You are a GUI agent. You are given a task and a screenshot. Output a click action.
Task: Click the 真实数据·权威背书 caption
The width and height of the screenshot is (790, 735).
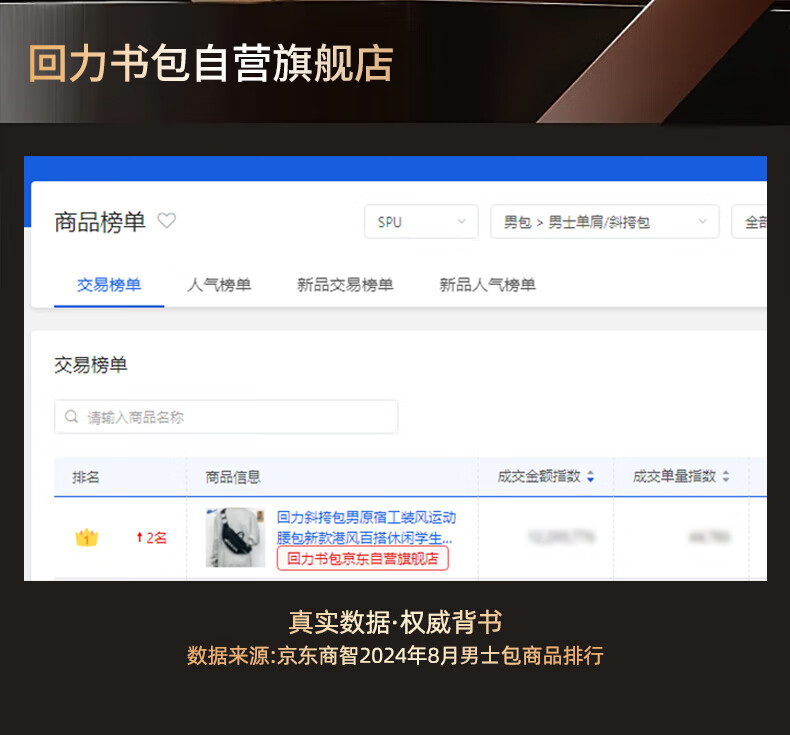click(x=396, y=622)
